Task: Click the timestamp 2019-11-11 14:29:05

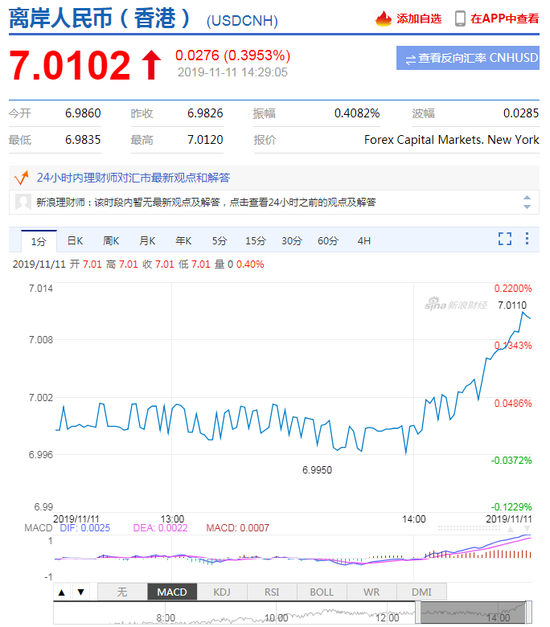Action: pos(232,72)
